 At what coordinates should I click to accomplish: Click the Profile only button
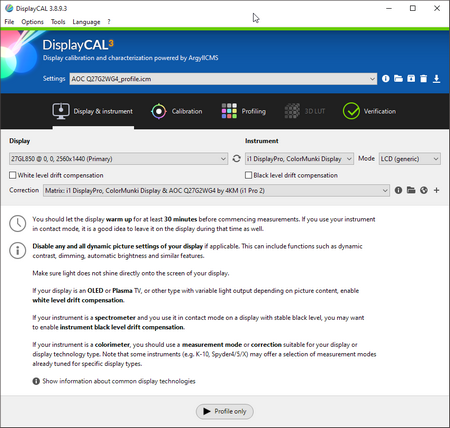pyautogui.click(x=225, y=411)
